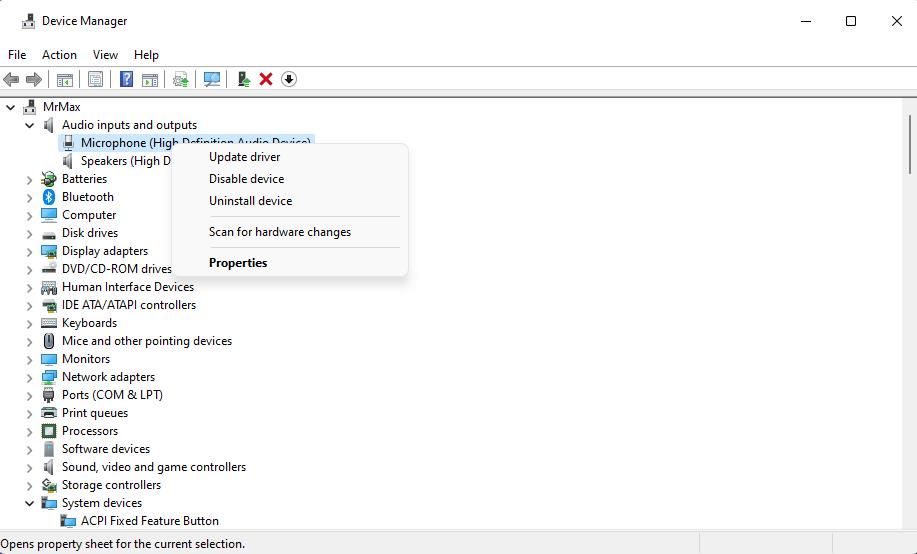Open the View menu
The height and width of the screenshot is (554, 917).
point(105,54)
